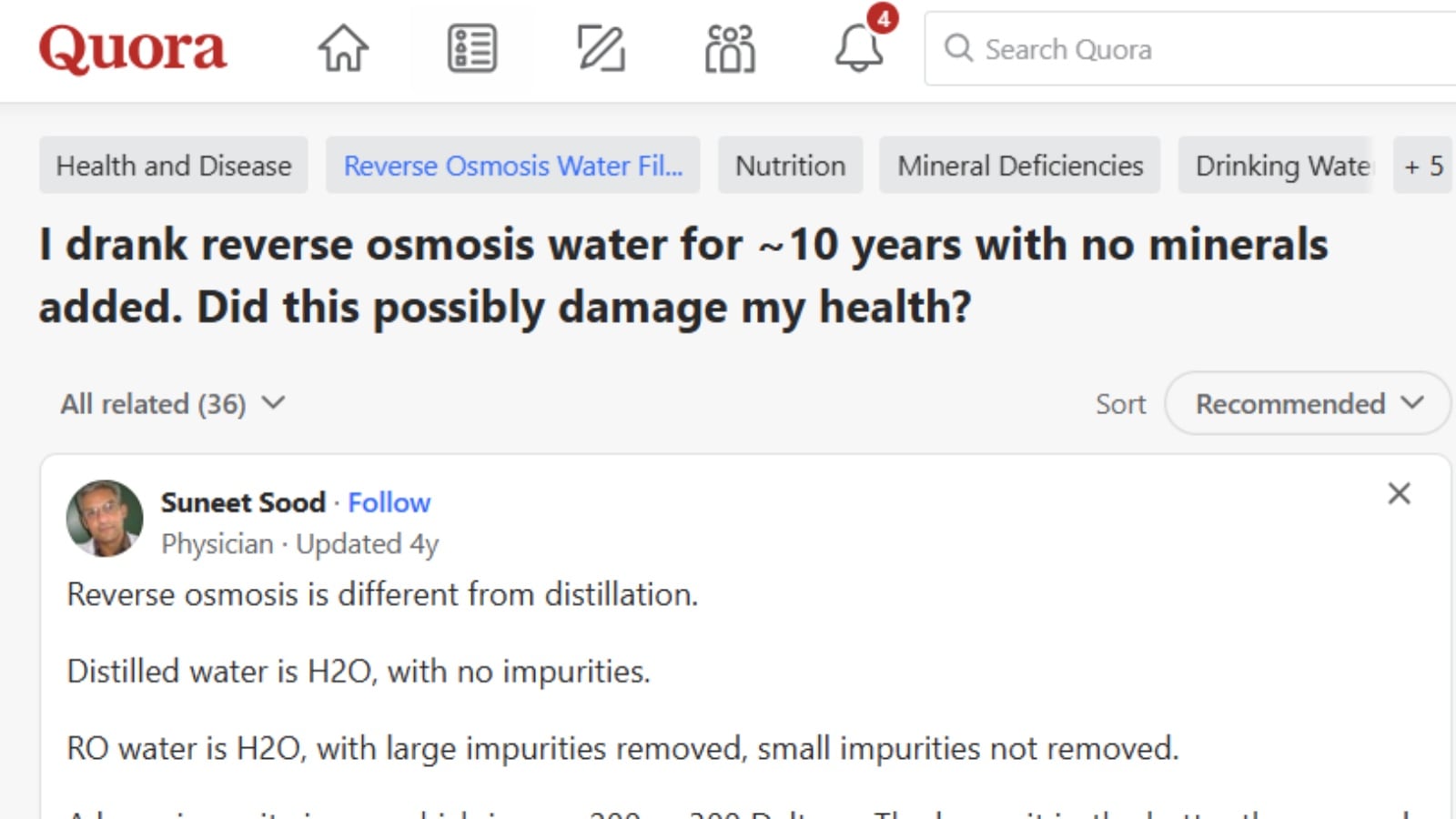This screenshot has width=1456, height=819.
Task: Open Suneet Sood's profile name link
Action: [243, 502]
